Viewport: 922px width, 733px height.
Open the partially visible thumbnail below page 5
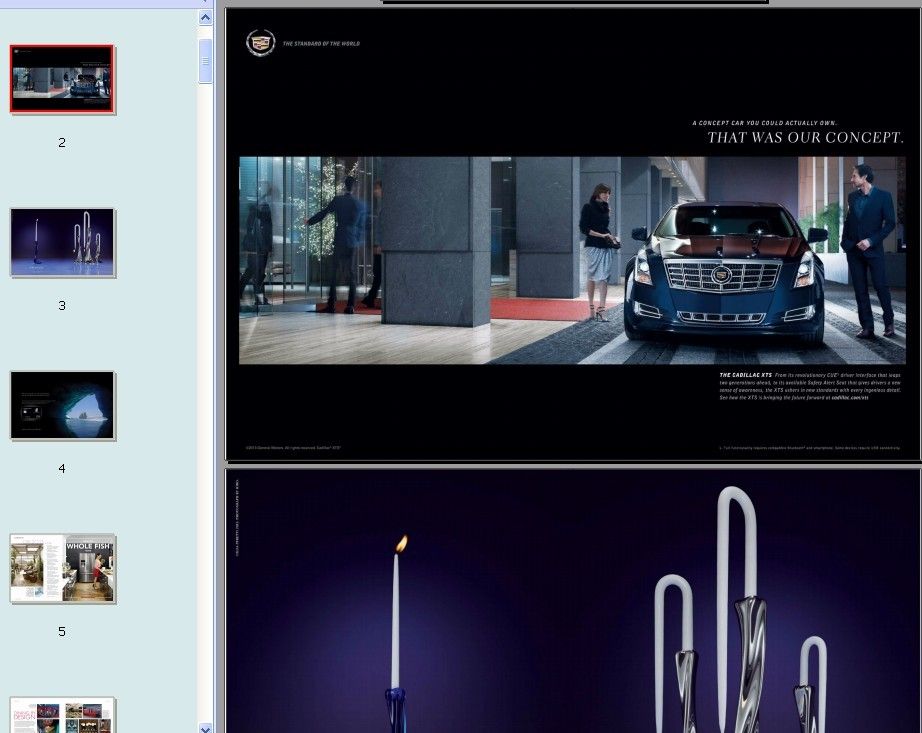62,715
